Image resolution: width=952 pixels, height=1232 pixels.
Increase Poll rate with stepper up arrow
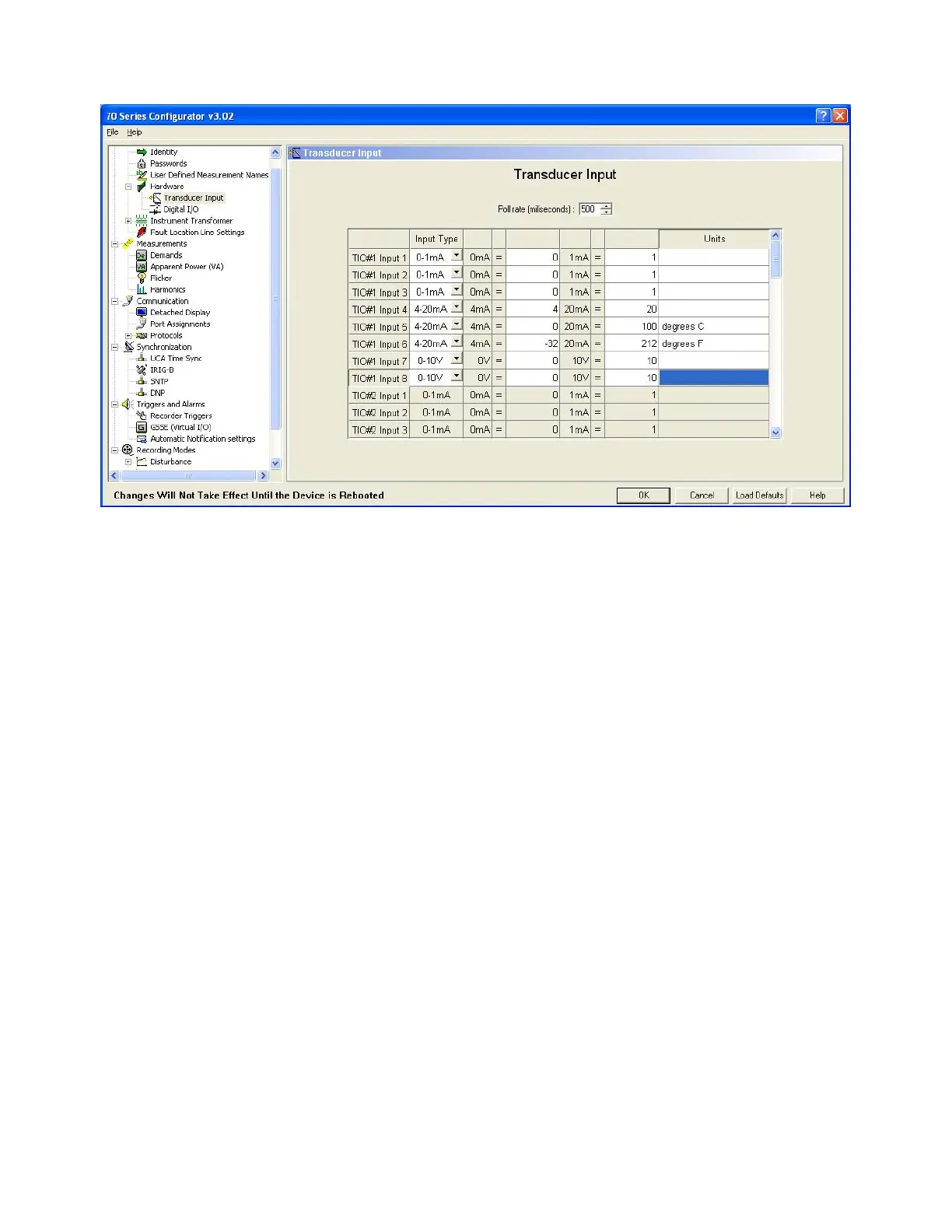pyautogui.click(x=607, y=206)
